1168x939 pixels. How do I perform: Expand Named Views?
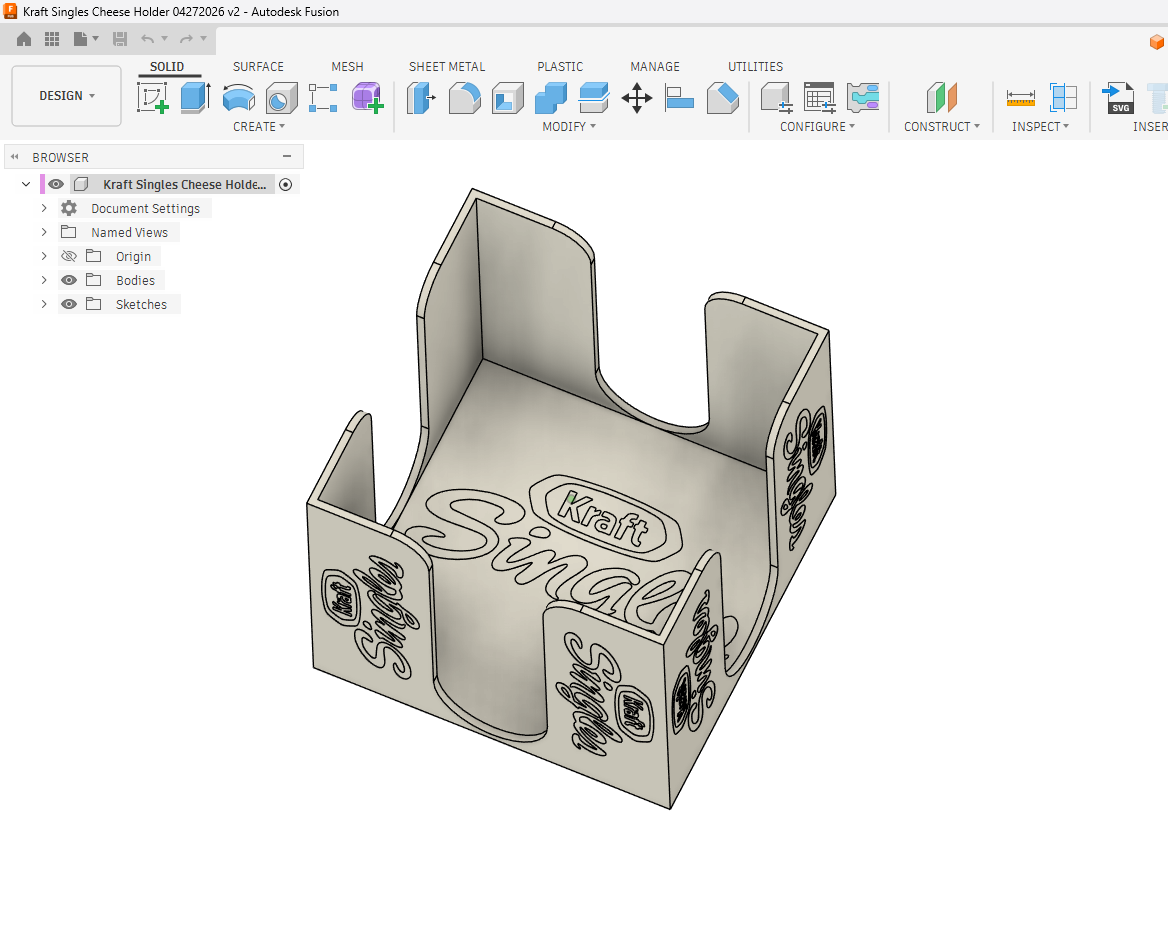click(x=44, y=232)
